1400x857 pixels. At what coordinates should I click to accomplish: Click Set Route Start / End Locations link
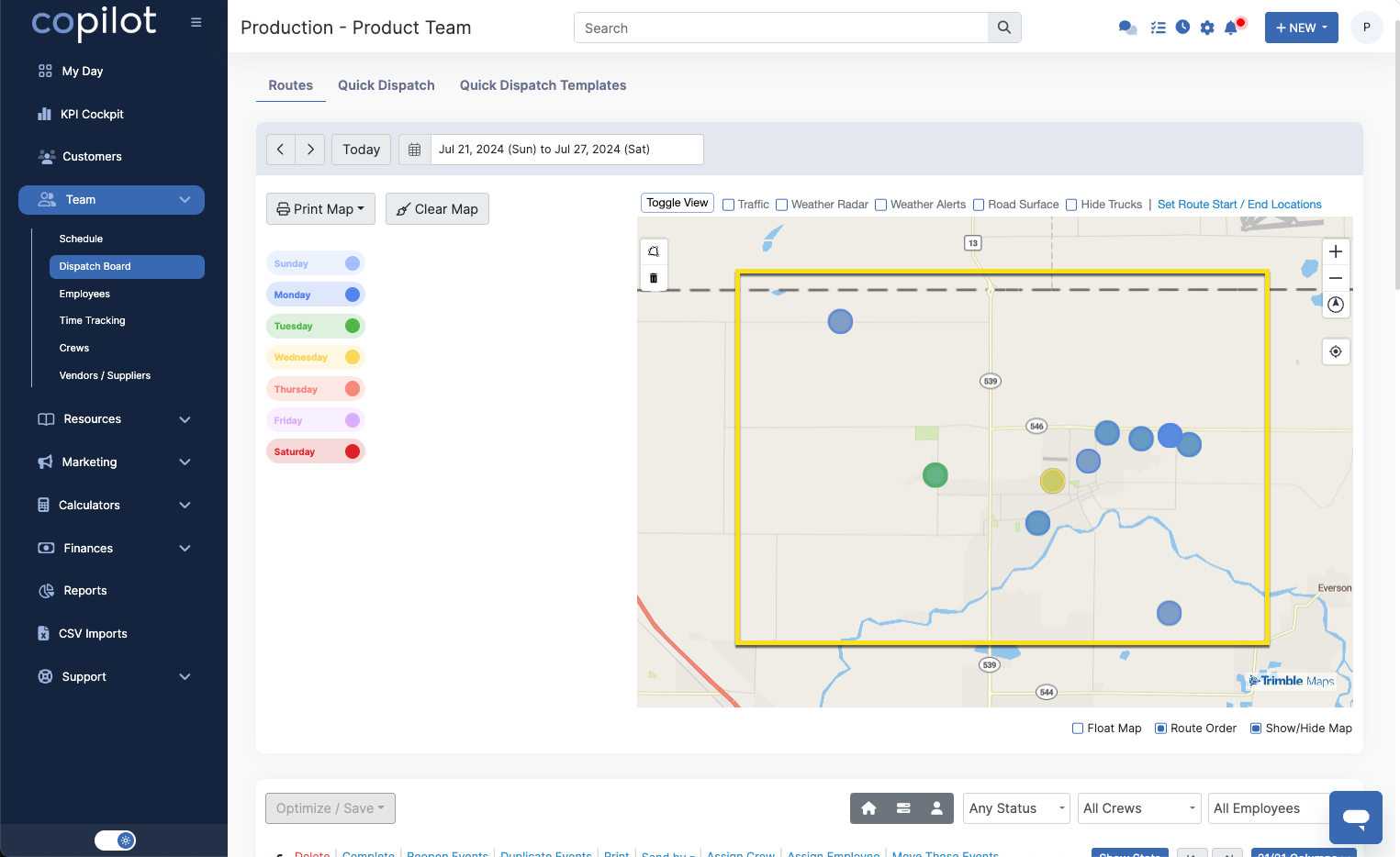point(1239,205)
